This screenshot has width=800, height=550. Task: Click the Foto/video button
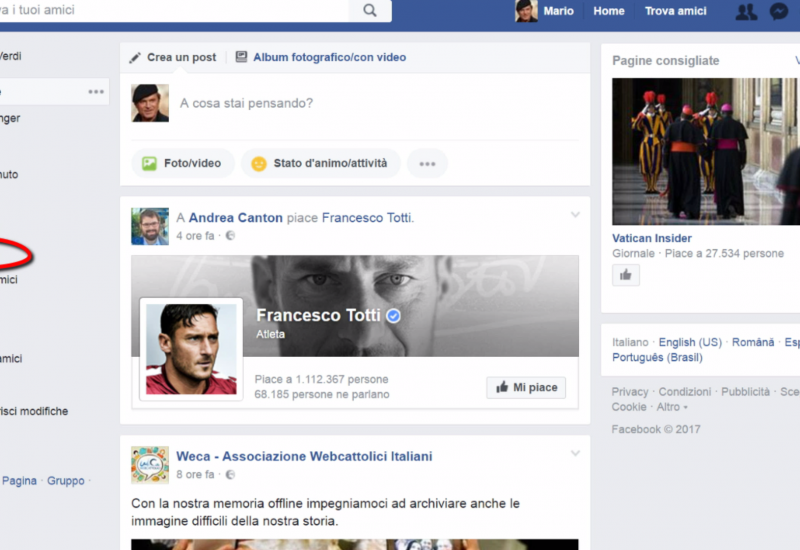coord(183,163)
